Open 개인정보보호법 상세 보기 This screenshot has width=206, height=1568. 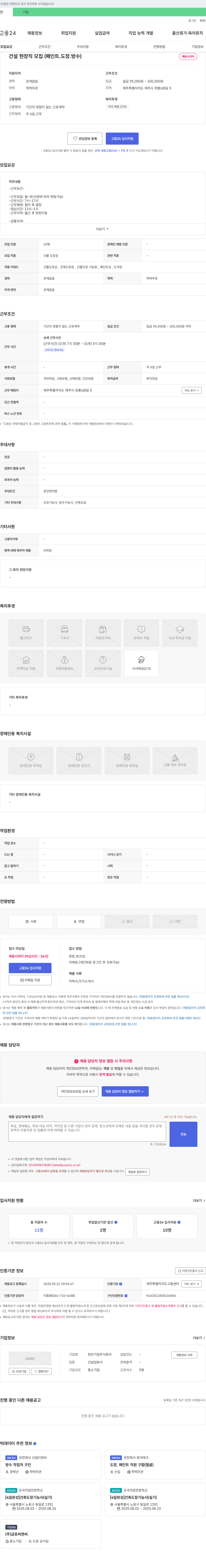coord(78,1091)
